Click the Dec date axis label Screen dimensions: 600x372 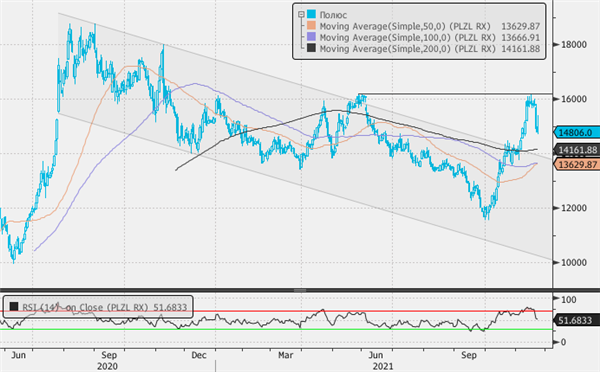pos(199,355)
